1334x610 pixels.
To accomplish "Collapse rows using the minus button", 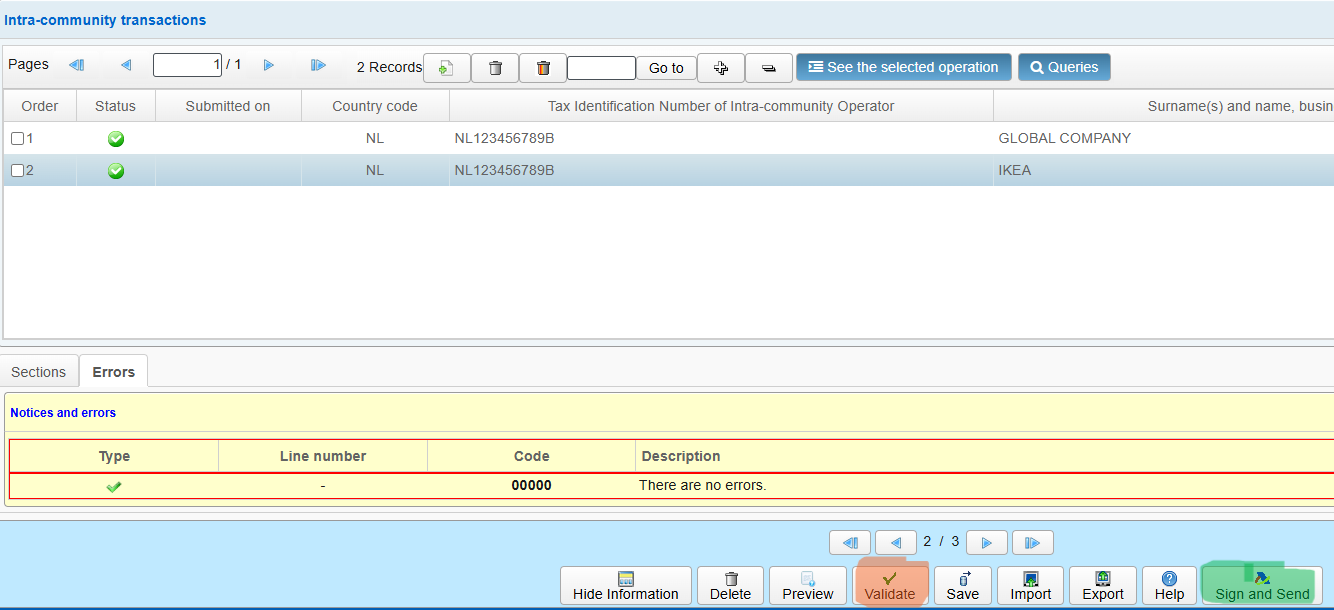I will 768,68.
